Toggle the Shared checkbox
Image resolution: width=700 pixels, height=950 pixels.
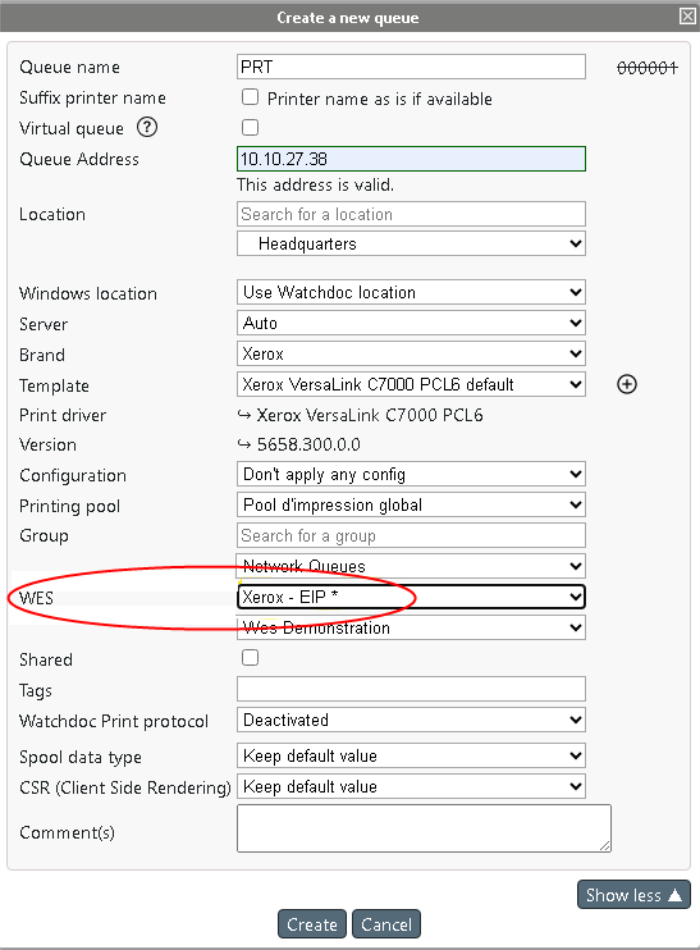250,657
